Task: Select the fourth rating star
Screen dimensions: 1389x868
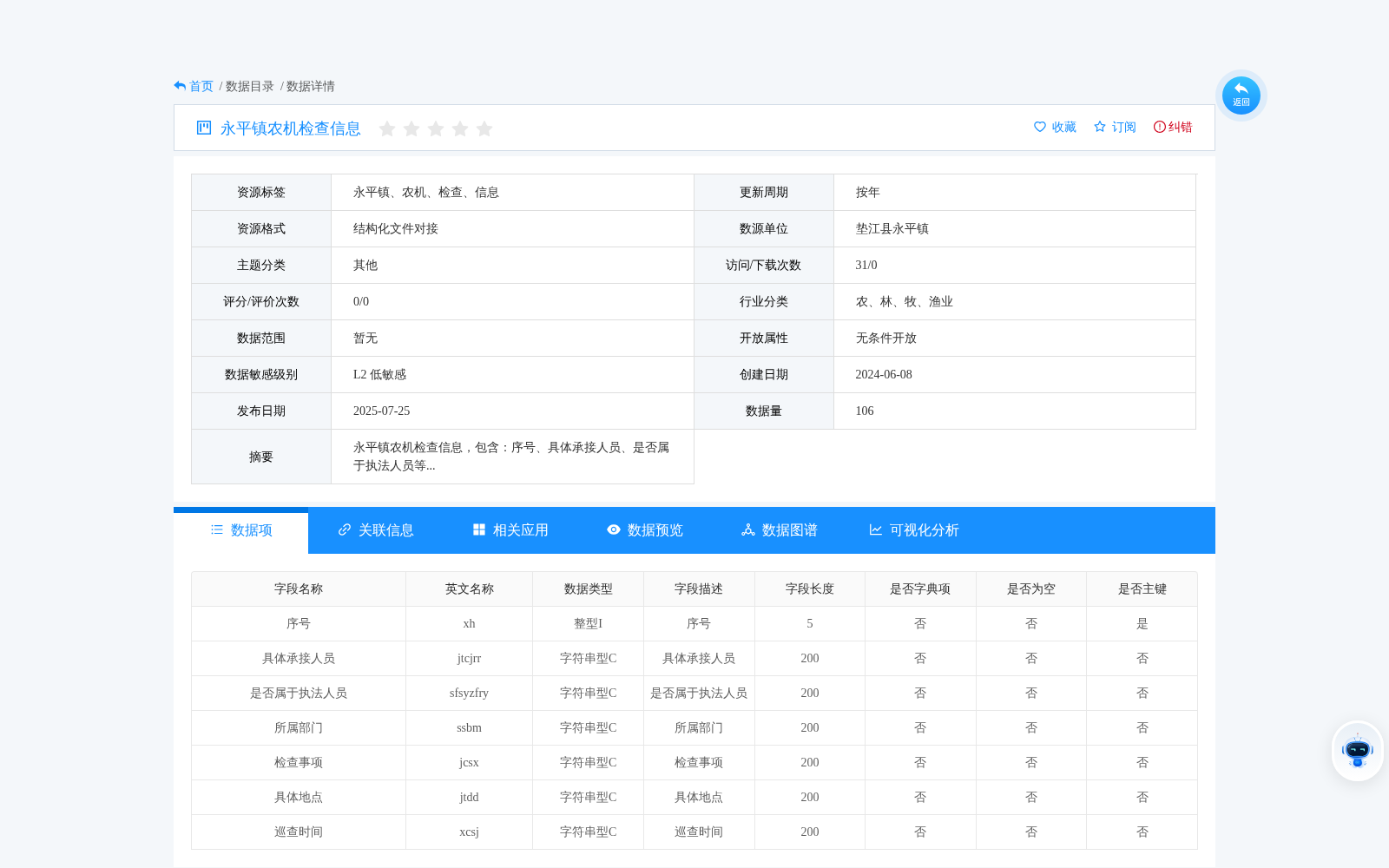Action: 460,128
